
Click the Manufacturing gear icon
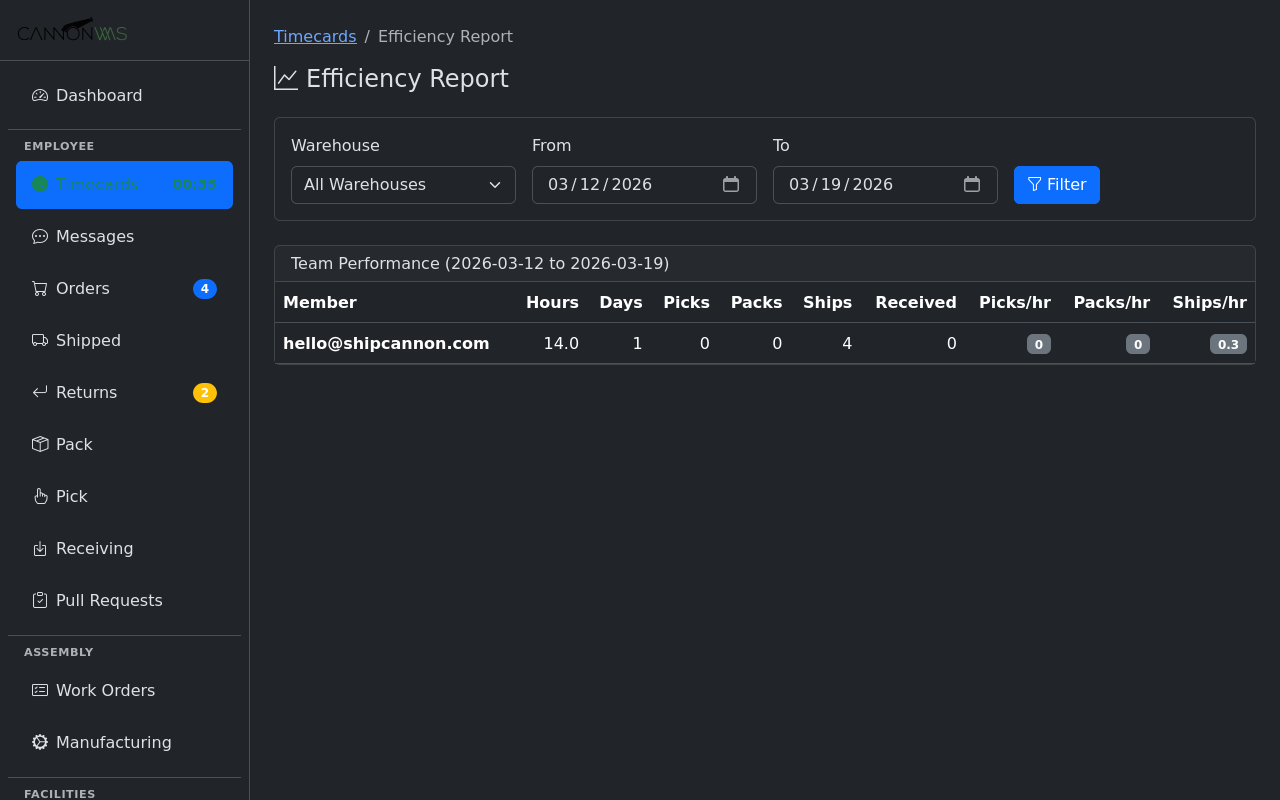(x=39, y=742)
